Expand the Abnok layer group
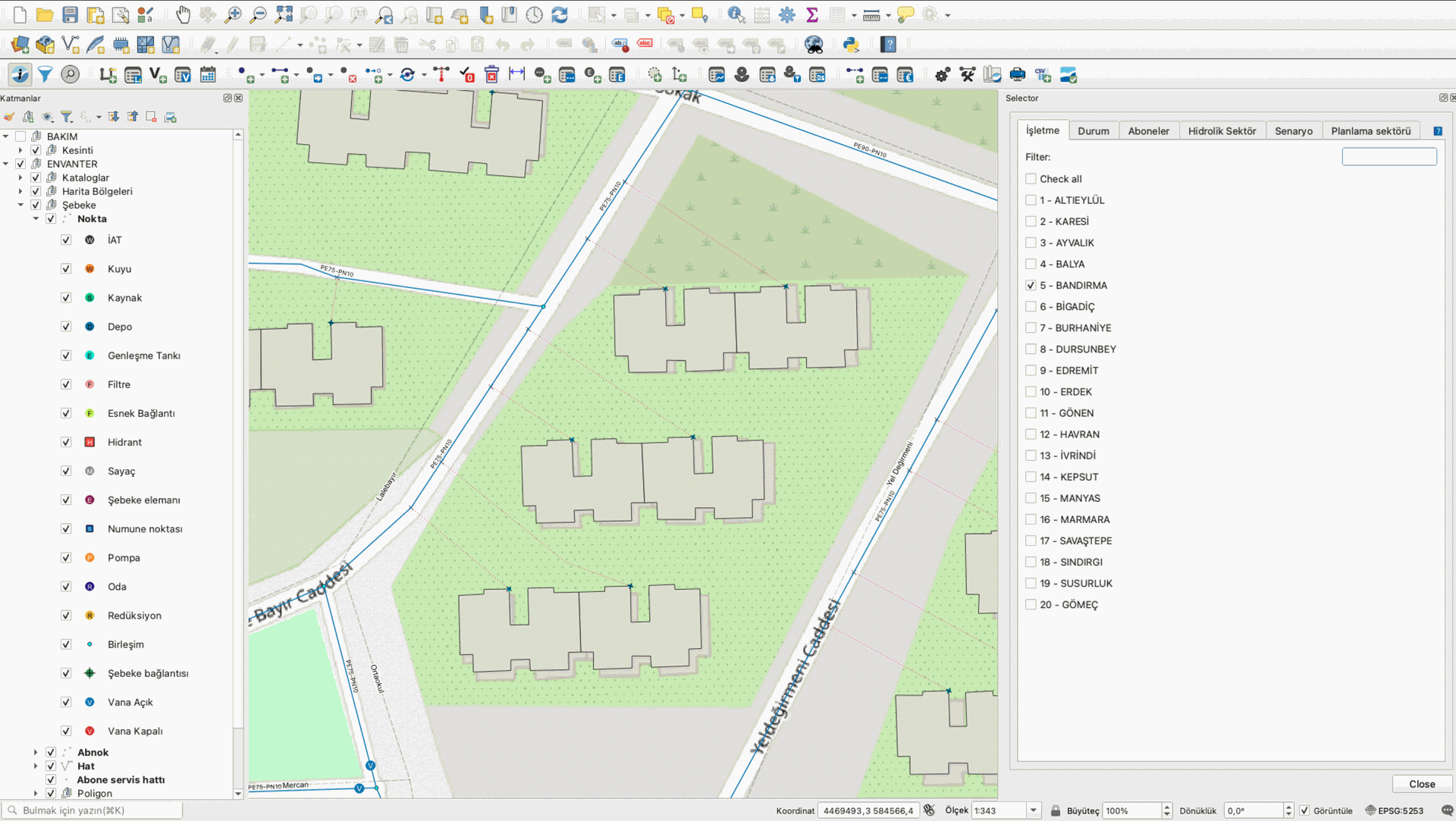Screen dimensions: 1456x821 (x=36, y=752)
